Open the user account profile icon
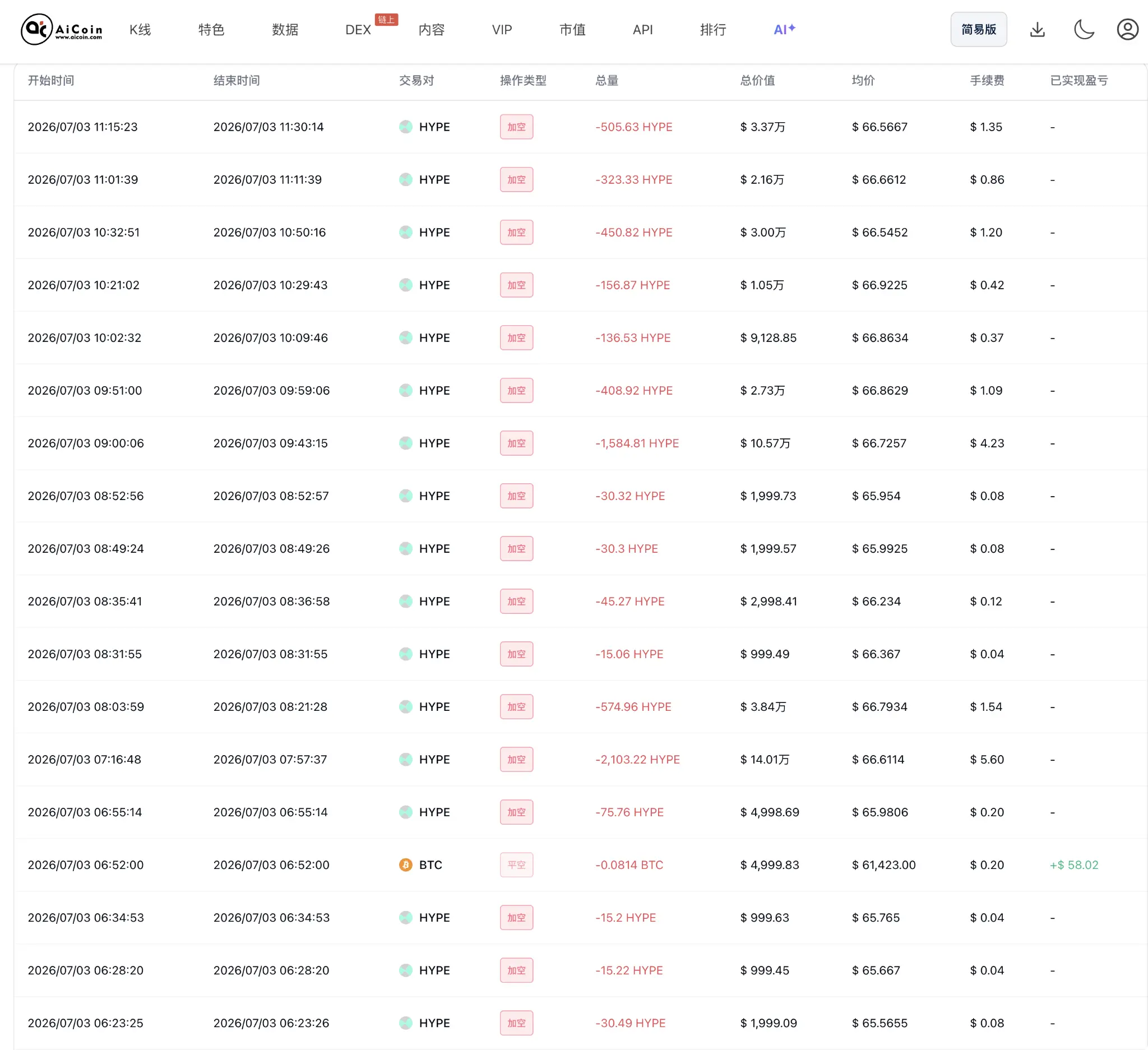Screen dimensions: 1148x1050 coord(1127,29)
